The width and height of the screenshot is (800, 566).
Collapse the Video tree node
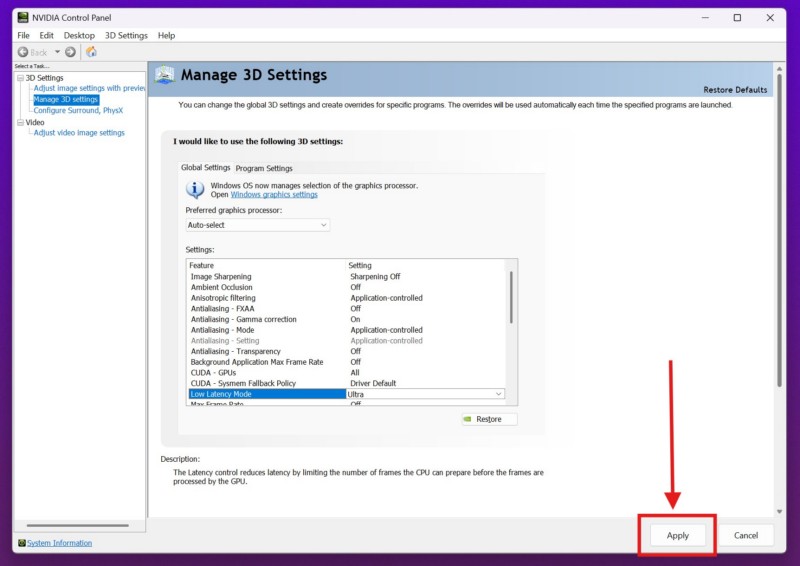coord(20,122)
